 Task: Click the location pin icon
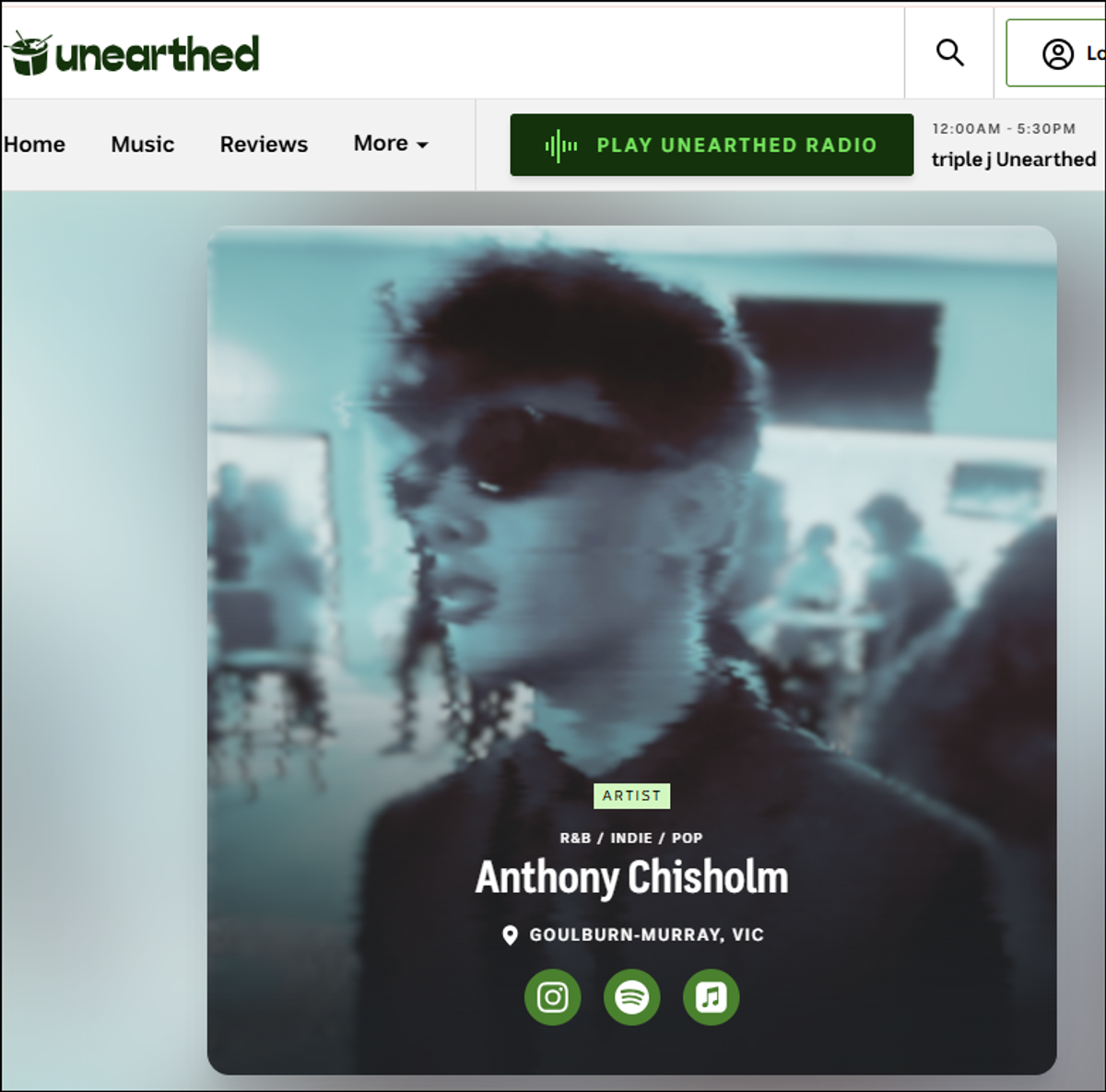(x=509, y=935)
